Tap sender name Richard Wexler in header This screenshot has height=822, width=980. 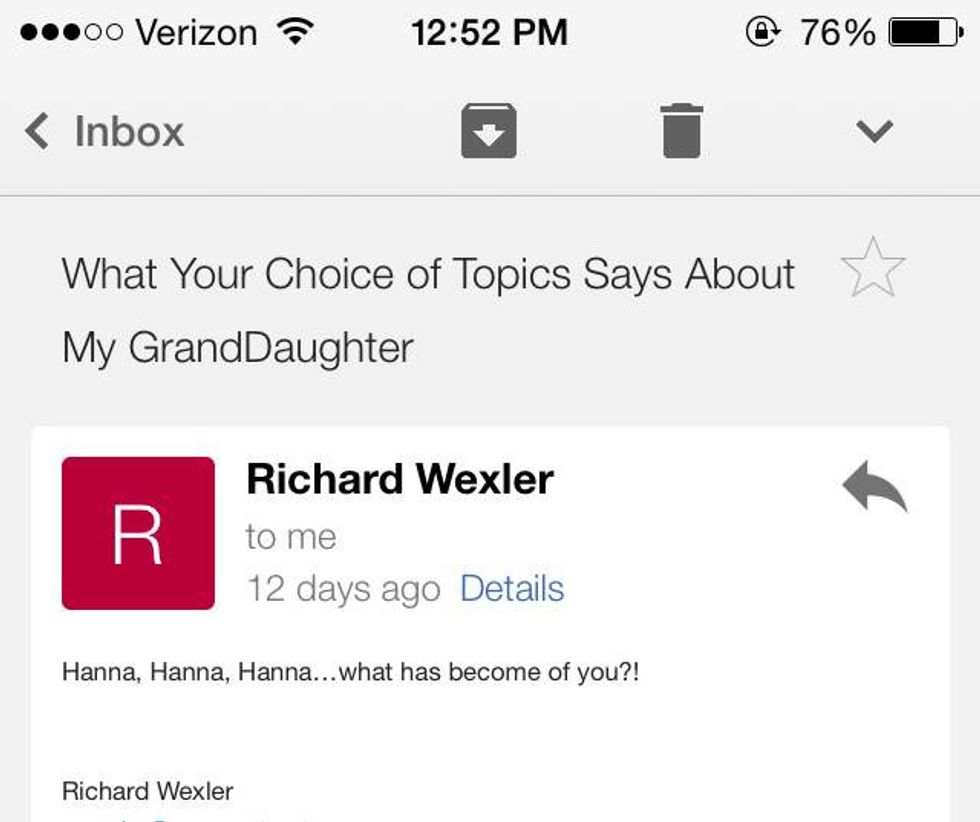coord(400,479)
